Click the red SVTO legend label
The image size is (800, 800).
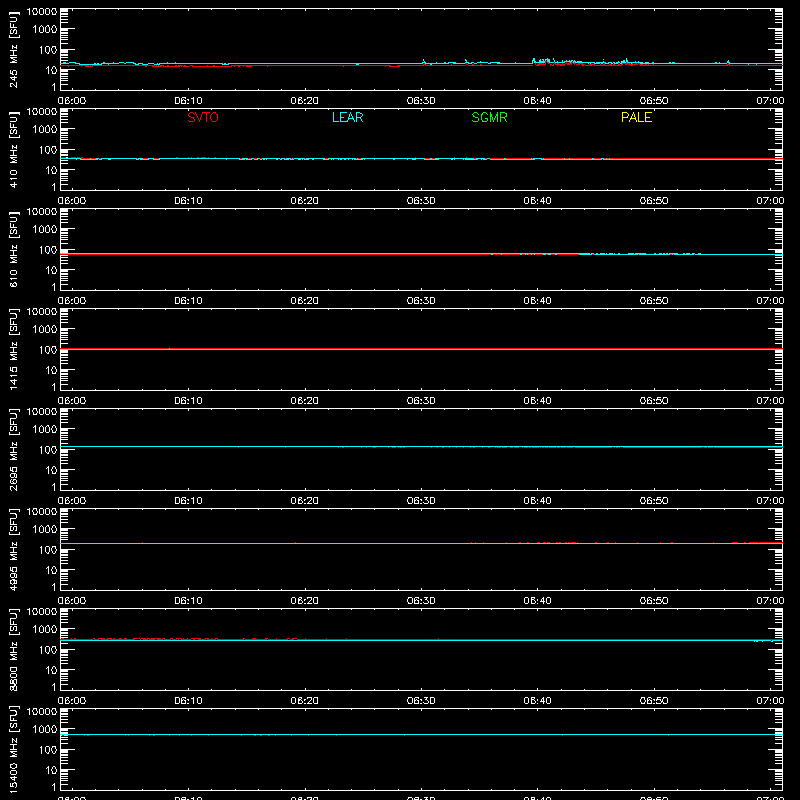point(203,117)
